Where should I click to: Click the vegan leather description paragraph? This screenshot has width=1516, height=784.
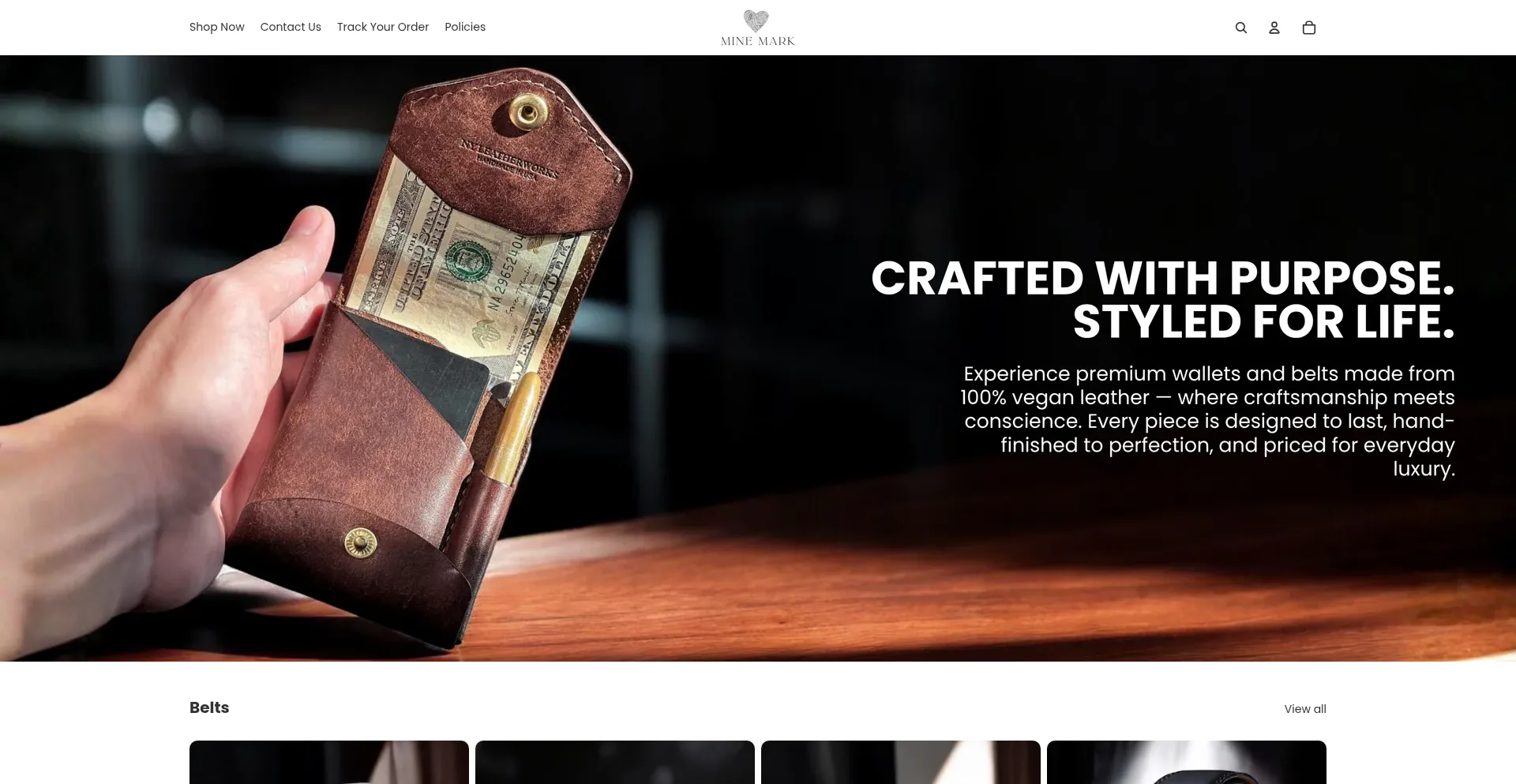pos(1207,421)
